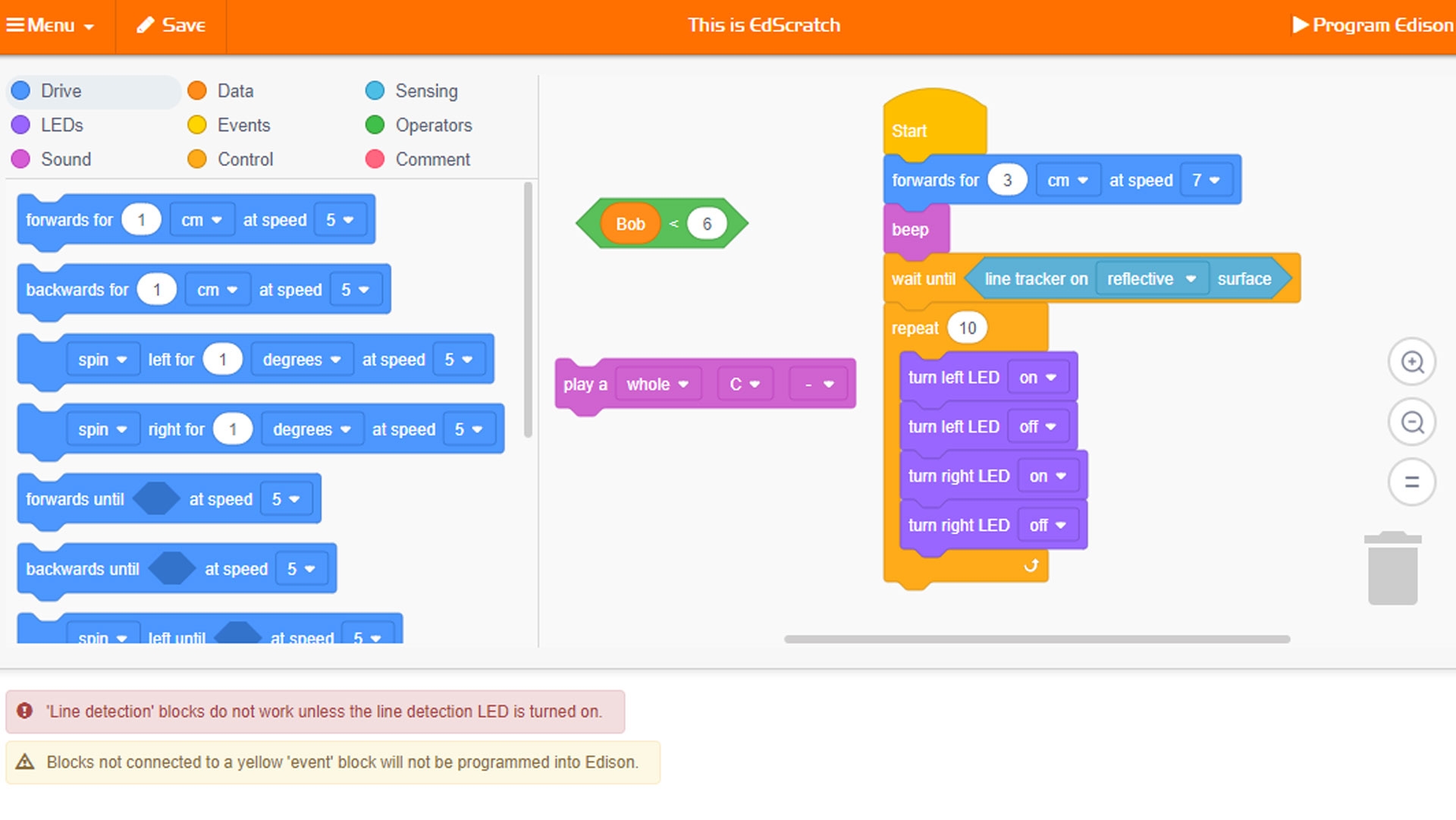
Task: Open the cm dropdown in the workspace forwards block
Action: pyautogui.click(x=1068, y=181)
